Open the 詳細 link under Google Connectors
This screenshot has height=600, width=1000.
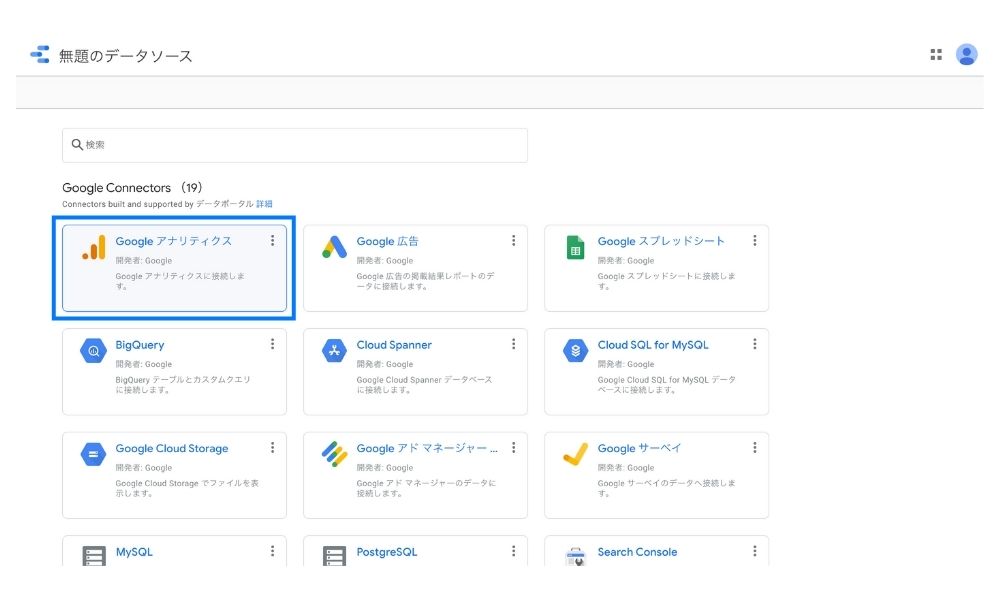click(264, 204)
